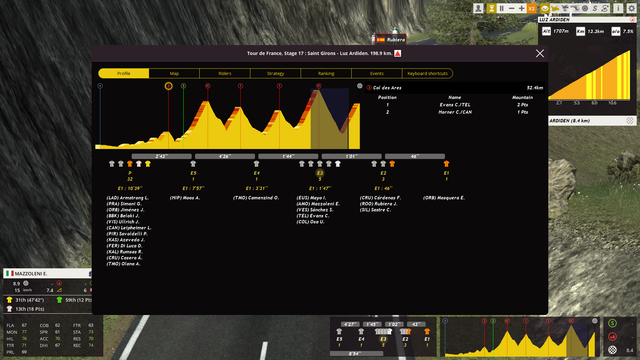Select the Profile tab

coord(124,73)
